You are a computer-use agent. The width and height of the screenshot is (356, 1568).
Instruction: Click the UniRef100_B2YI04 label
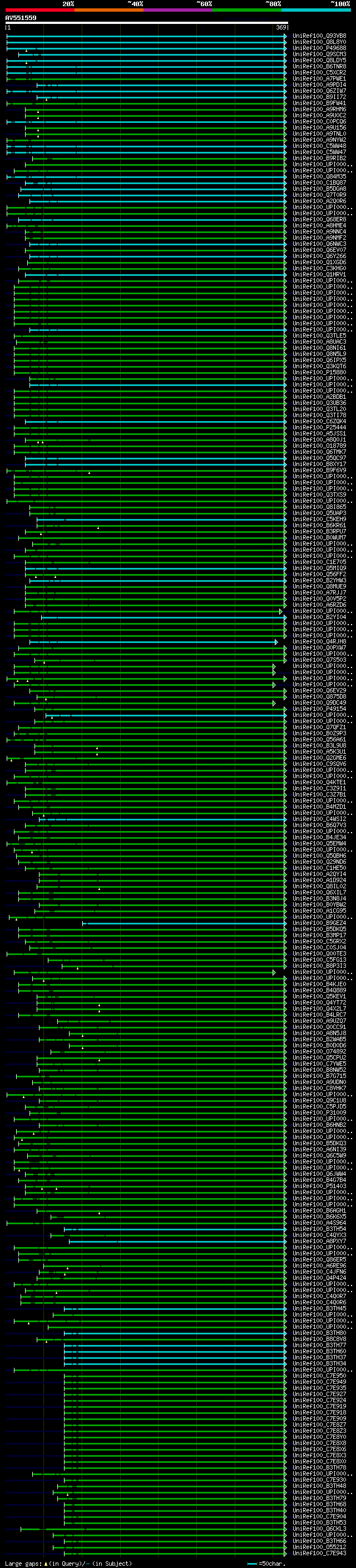pos(319,617)
